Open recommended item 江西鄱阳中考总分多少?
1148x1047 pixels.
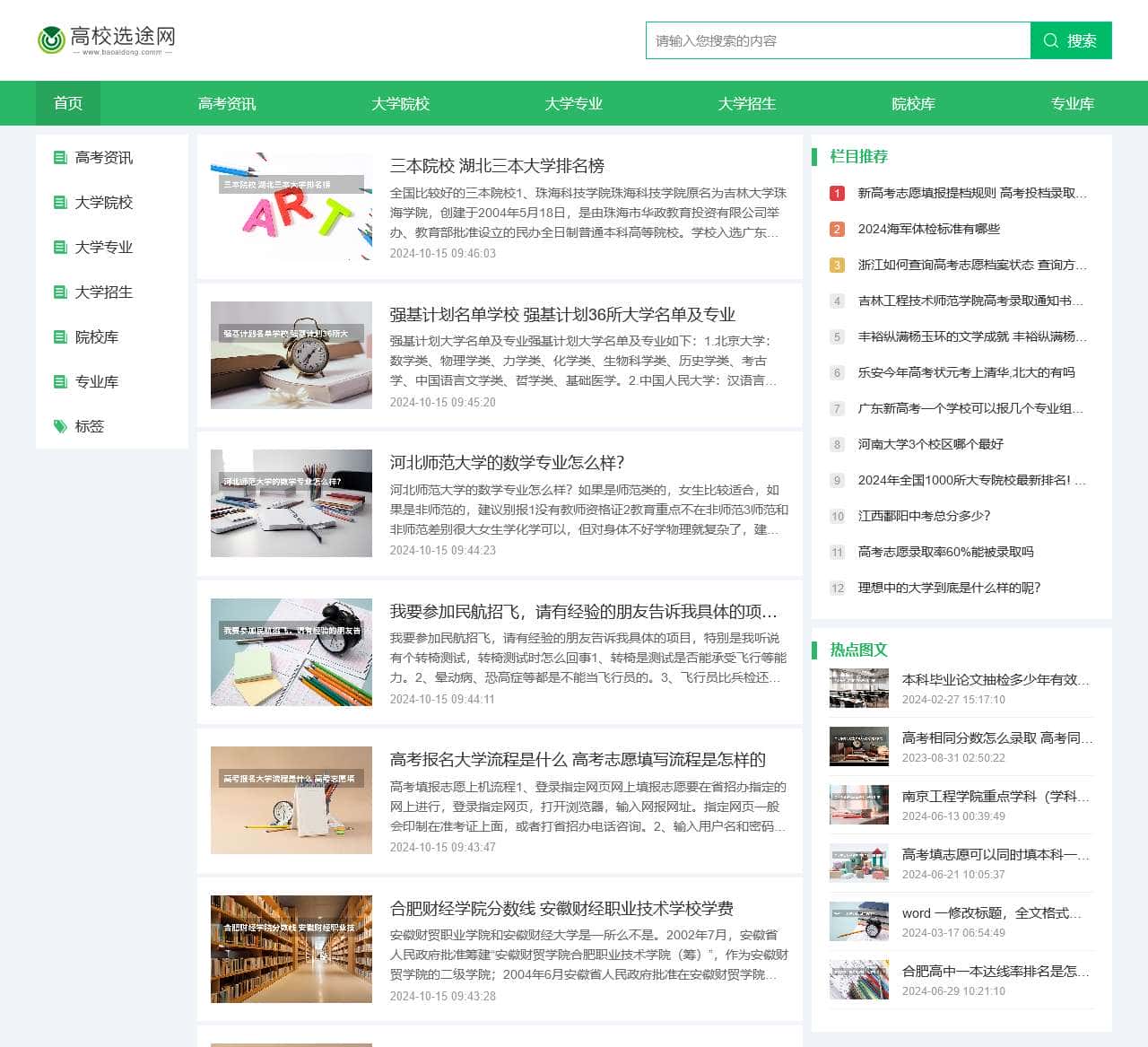coord(924,516)
